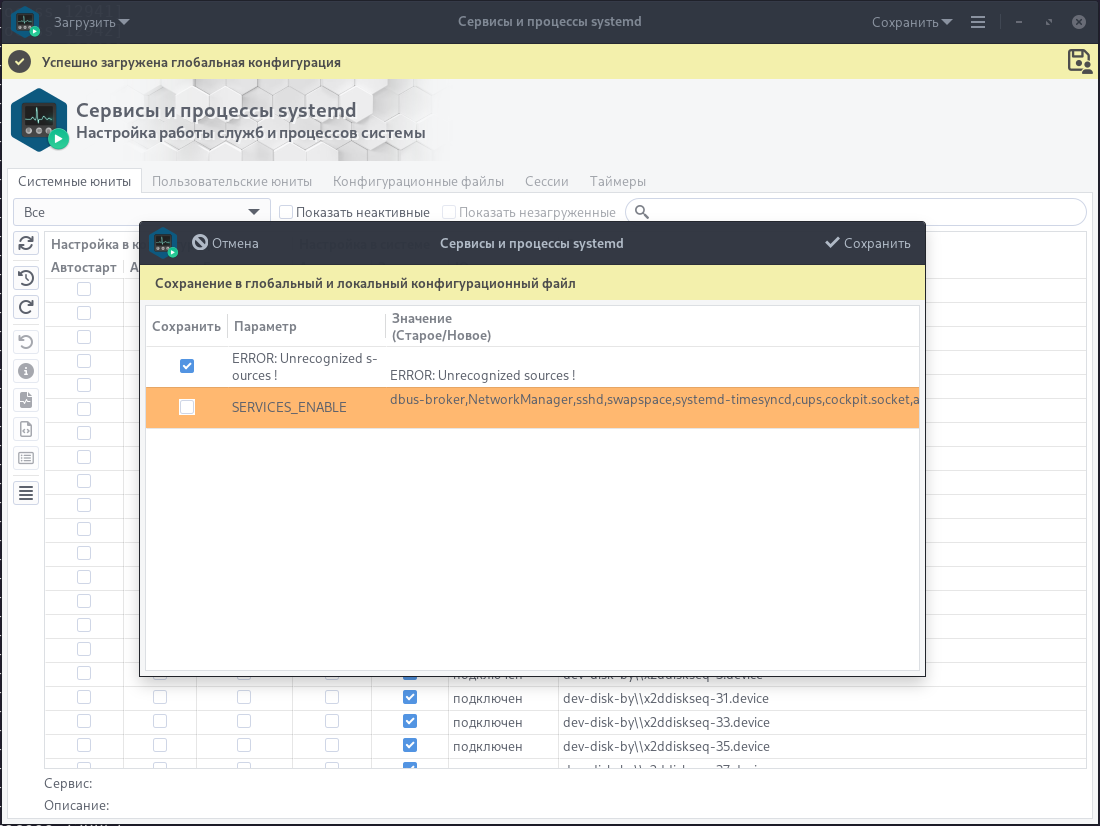Click into the unit search field

tap(856, 212)
